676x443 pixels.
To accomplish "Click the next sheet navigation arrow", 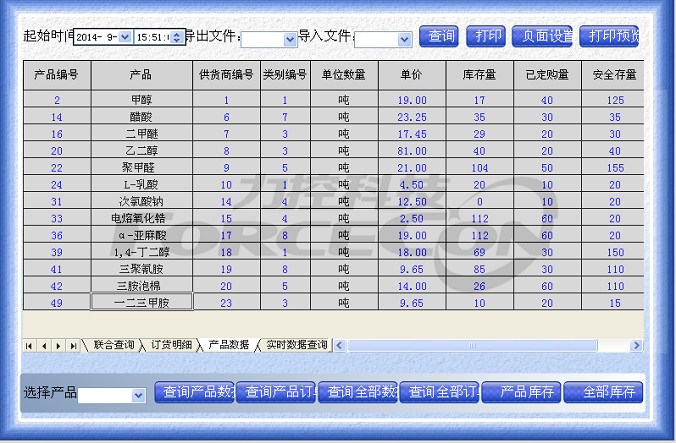I will click(57, 345).
